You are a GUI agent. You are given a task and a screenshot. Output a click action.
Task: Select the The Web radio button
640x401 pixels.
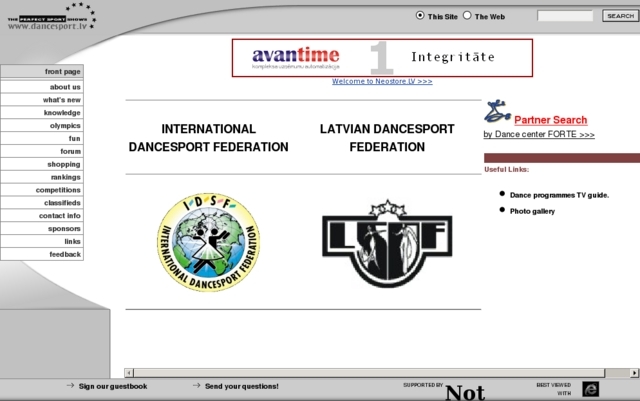point(467,16)
